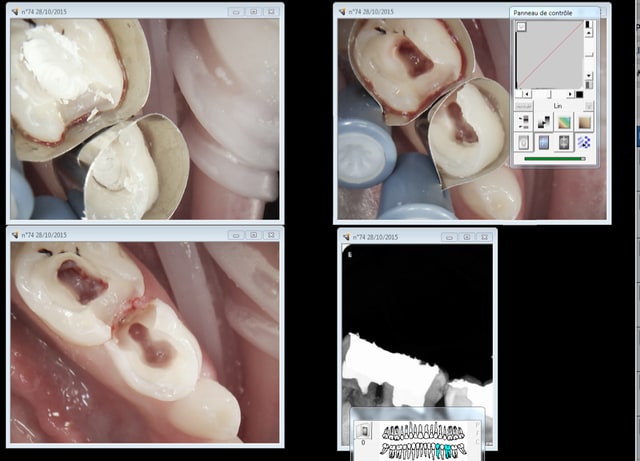Click the grayscale invert icon in control panel
640x461 pixels.
click(544, 121)
